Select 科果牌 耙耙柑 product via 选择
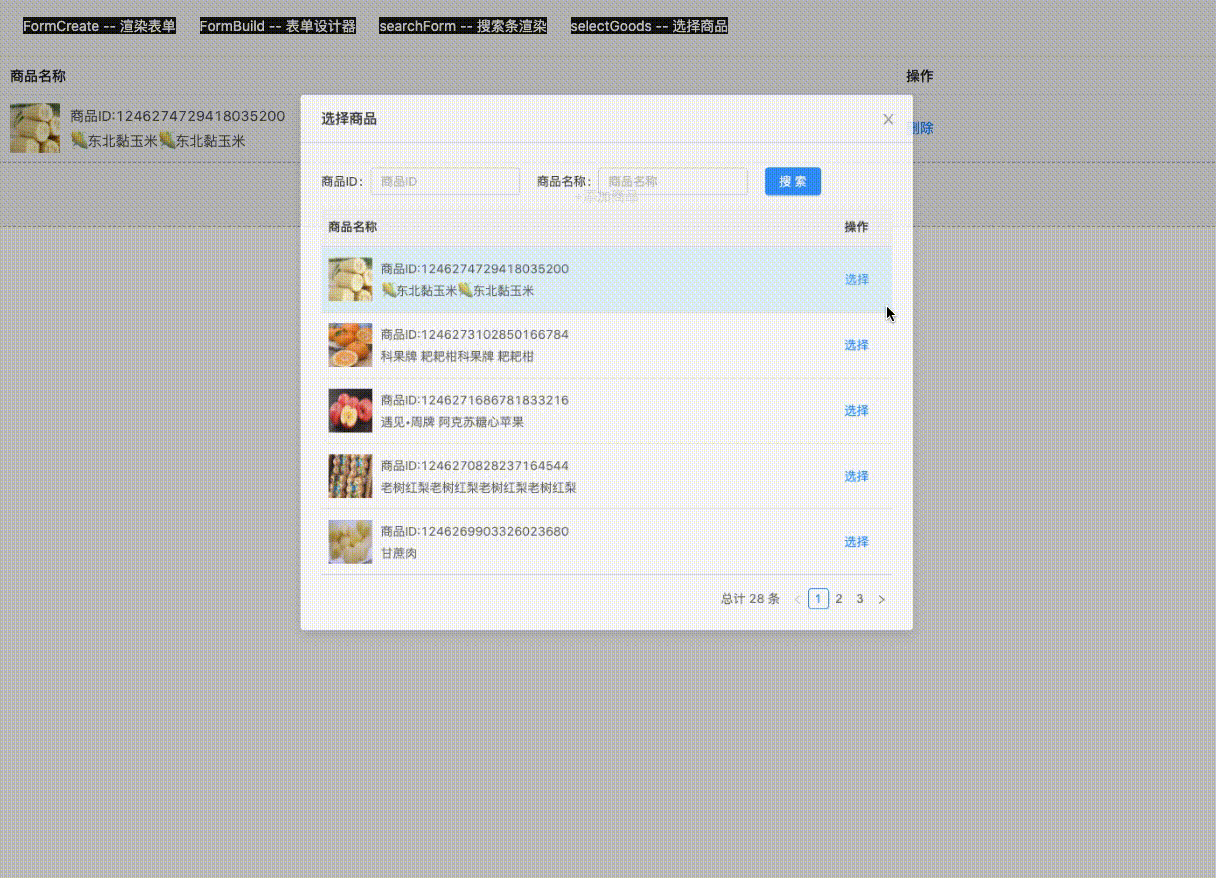Viewport: 1216px width, 878px height. [856, 345]
